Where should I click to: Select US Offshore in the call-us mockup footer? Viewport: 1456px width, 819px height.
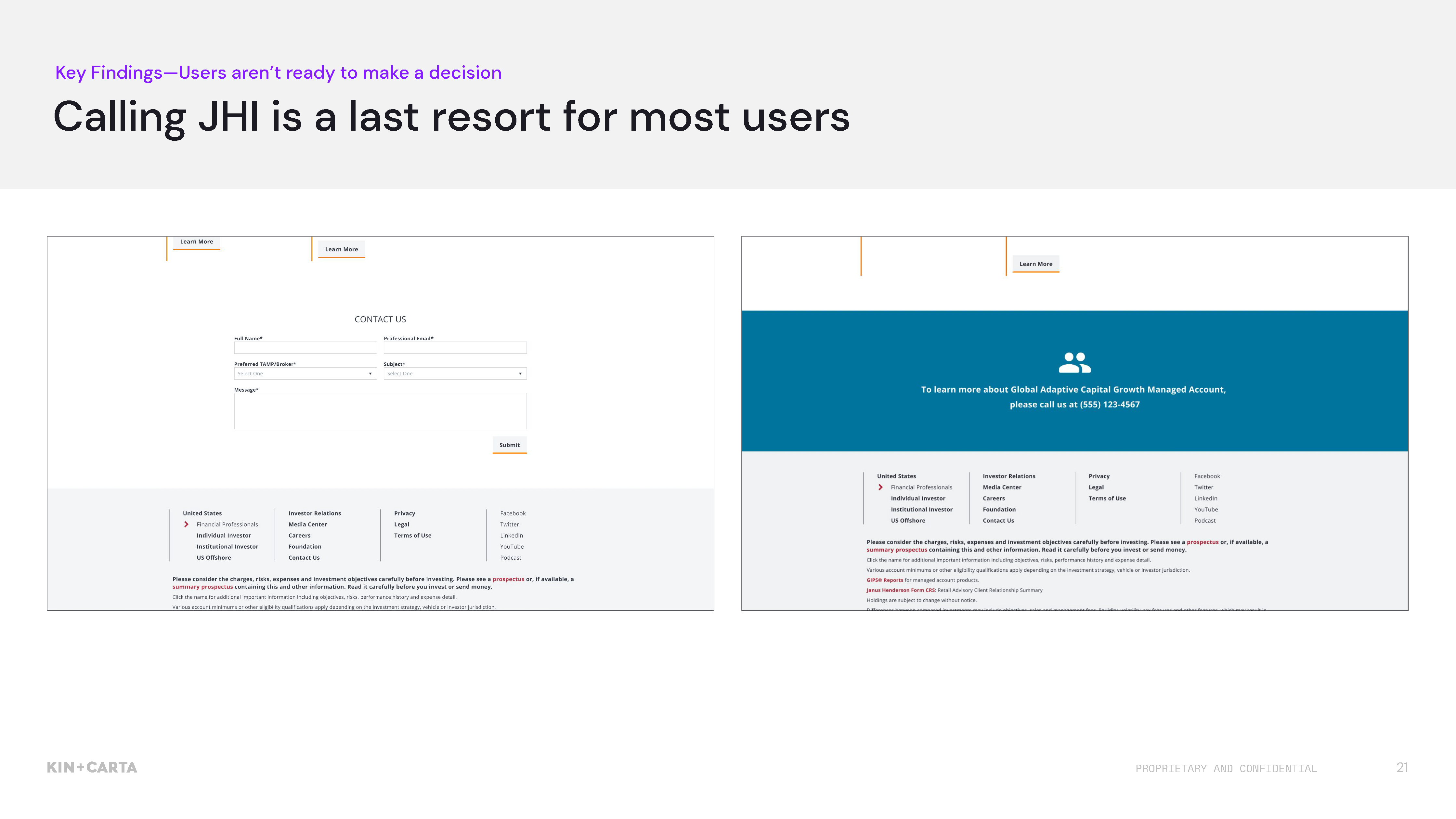click(x=908, y=521)
